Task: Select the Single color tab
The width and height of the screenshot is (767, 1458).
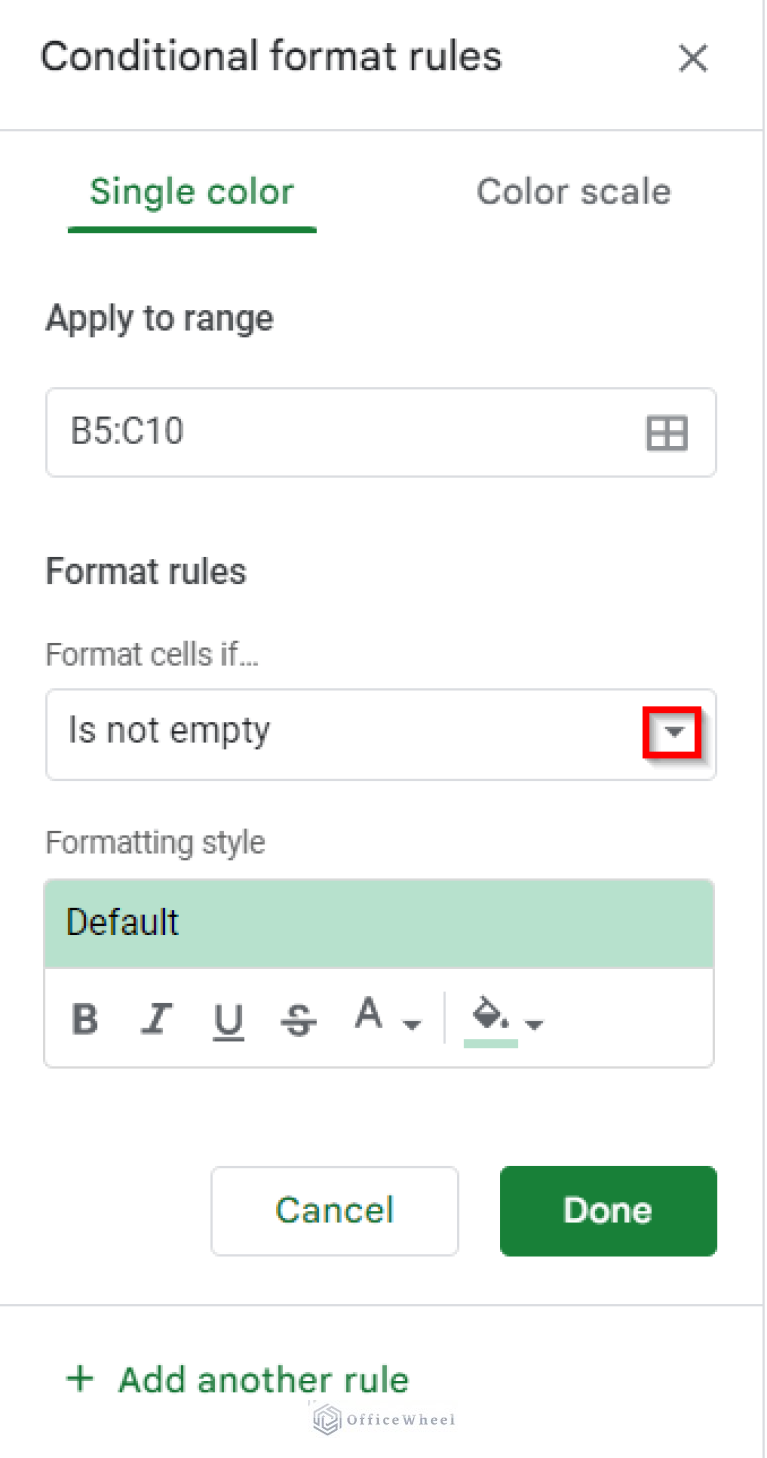Action: (x=191, y=191)
